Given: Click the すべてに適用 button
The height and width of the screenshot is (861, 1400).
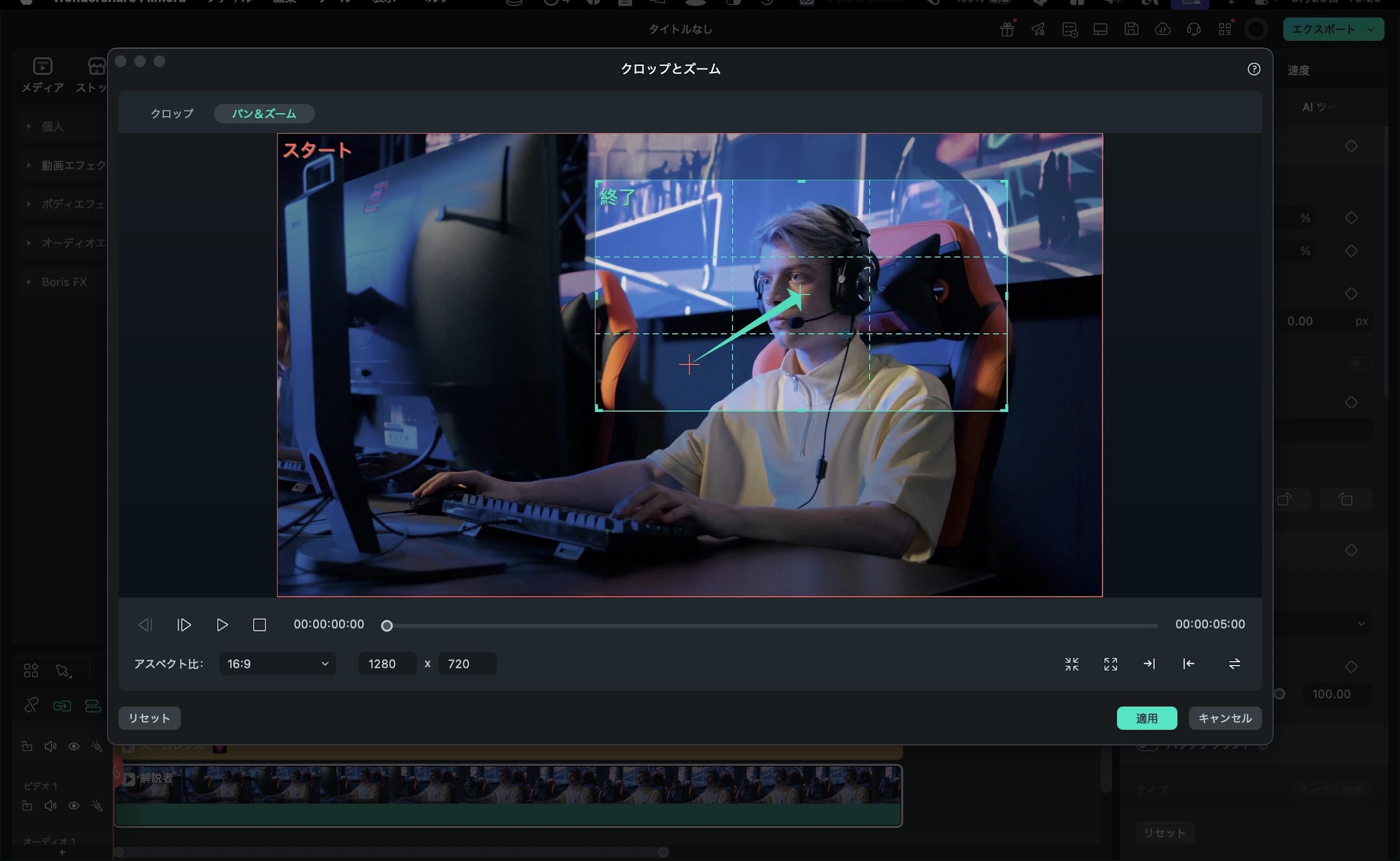Looking at the screenshot, I should point(1332,791).
